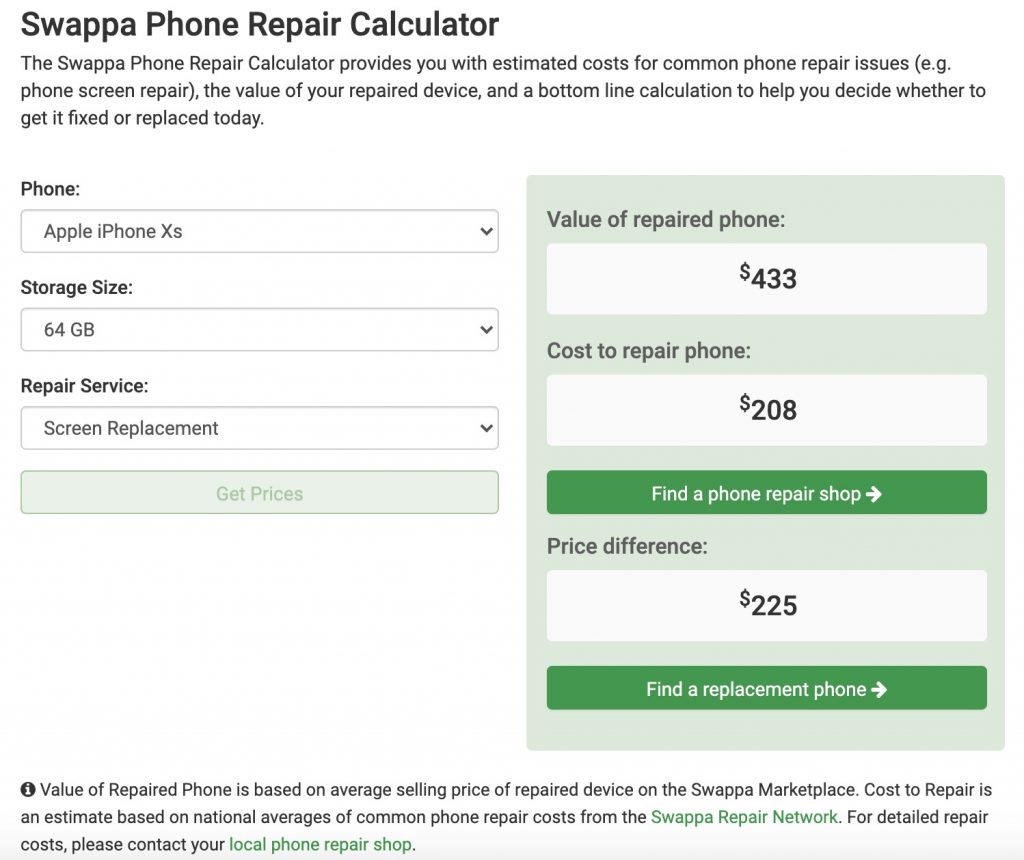Viewport: 1024px width, 860px height.
Task: Click the Swappa Phone Repair Calculator heading
Action: click(259, 25)
